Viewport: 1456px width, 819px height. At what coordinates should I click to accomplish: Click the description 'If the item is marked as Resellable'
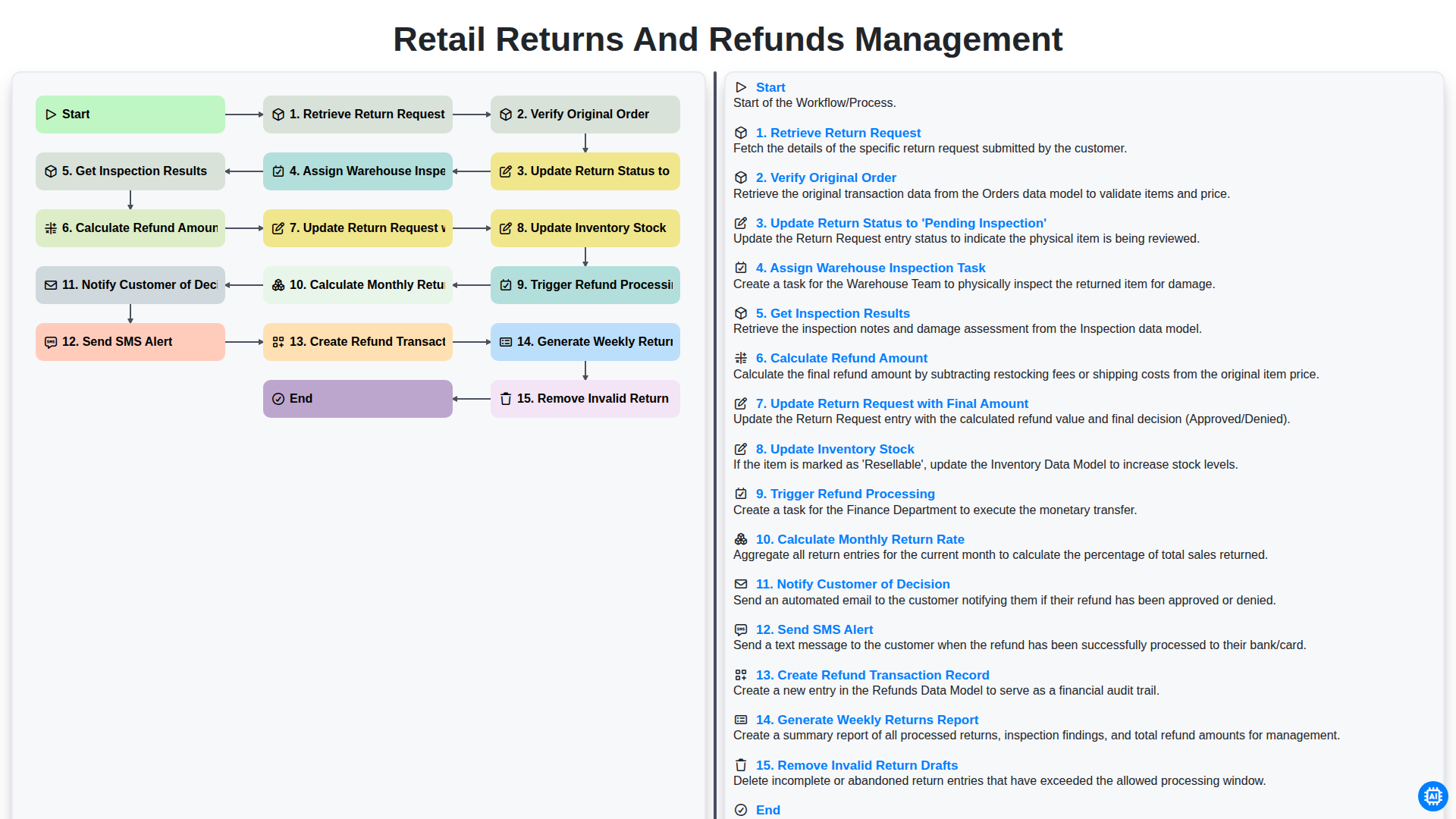pos(986,464)
